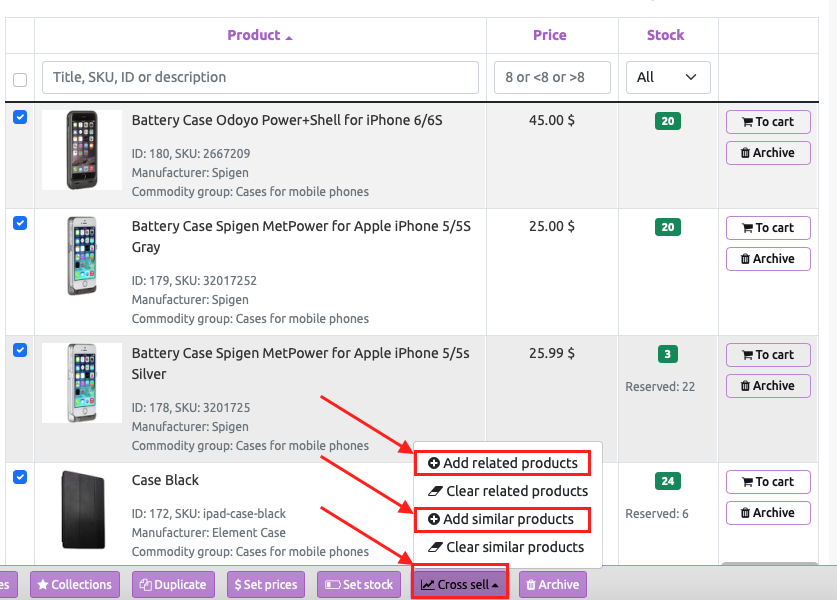The height and width of the screenshot is (600, 837).
Task: Click stock badge 20 for Odoyo Power+Shell
Action: coord(668,121)
